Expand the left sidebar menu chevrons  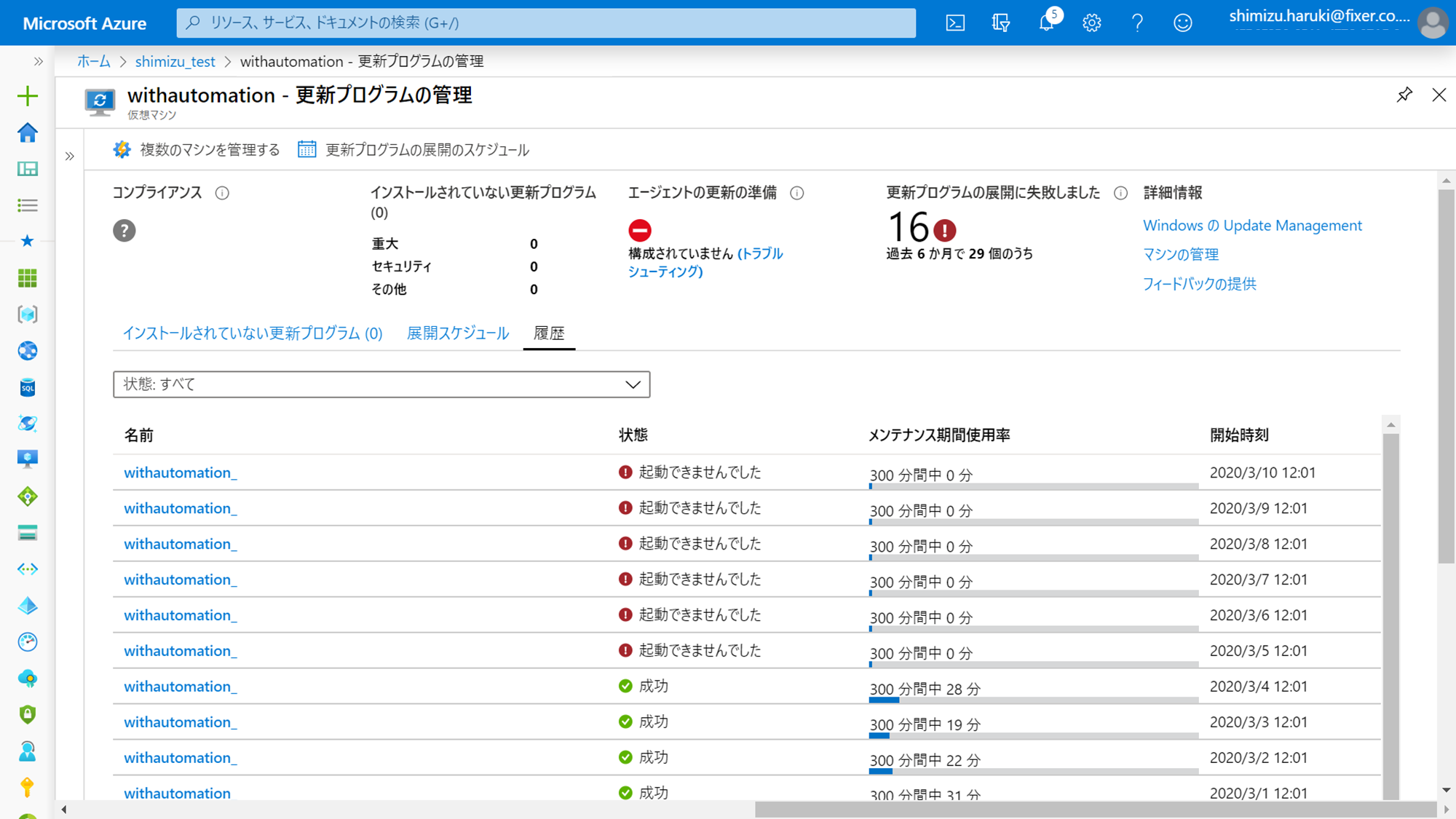tap(39, 61)
